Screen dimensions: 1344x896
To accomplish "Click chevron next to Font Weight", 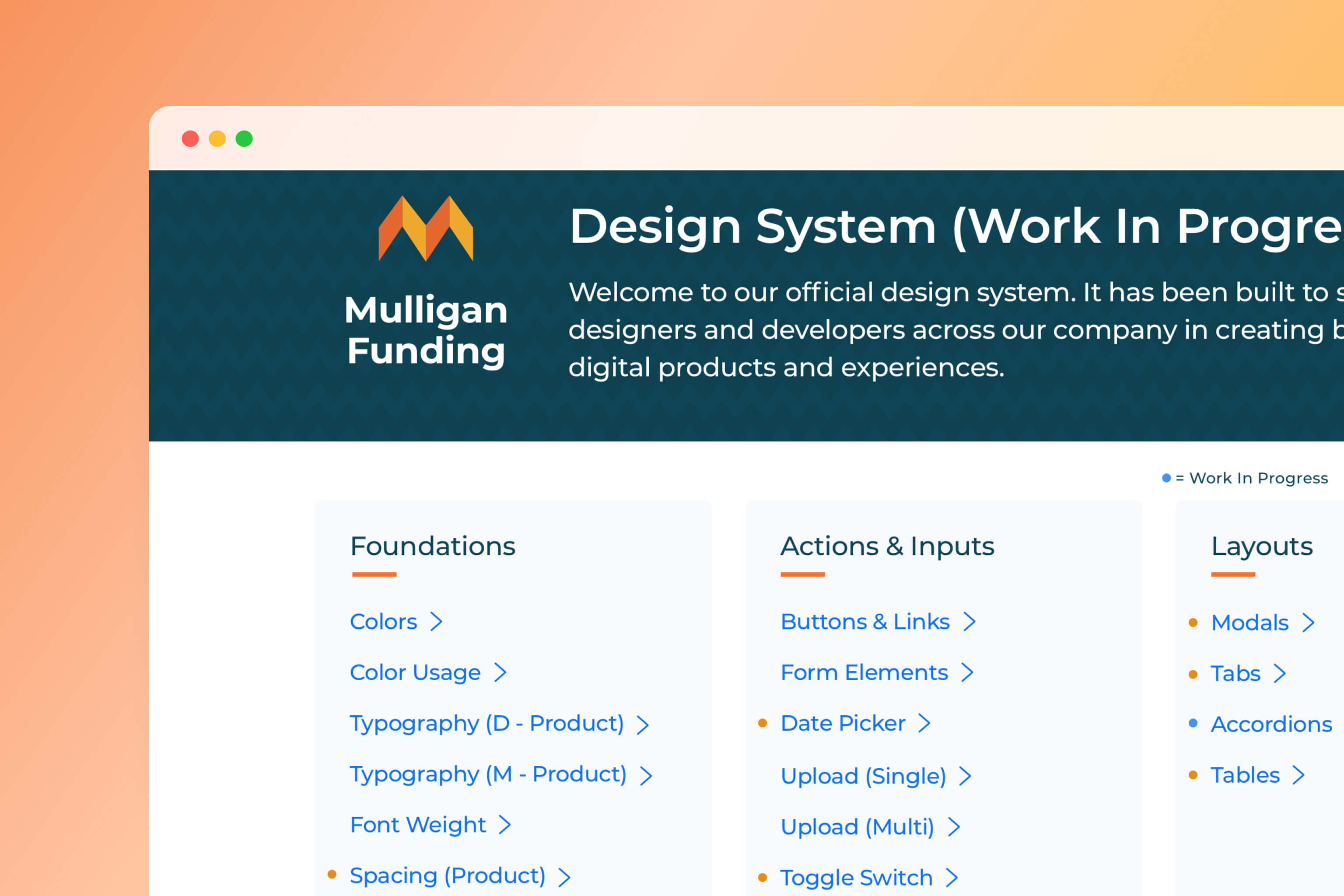I will click(504, 825).
